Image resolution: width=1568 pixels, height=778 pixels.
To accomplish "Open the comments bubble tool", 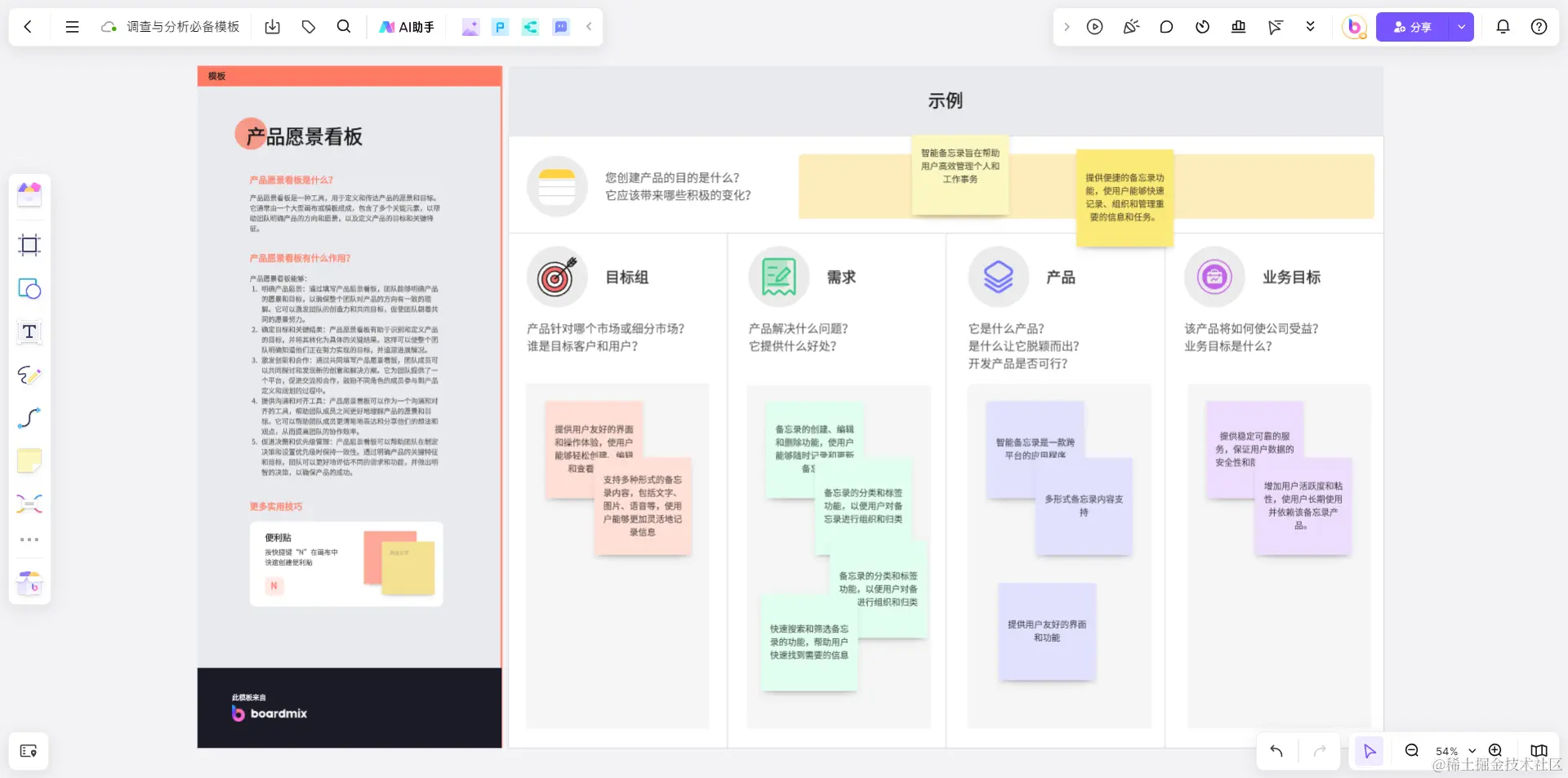I will (1167, 26).
